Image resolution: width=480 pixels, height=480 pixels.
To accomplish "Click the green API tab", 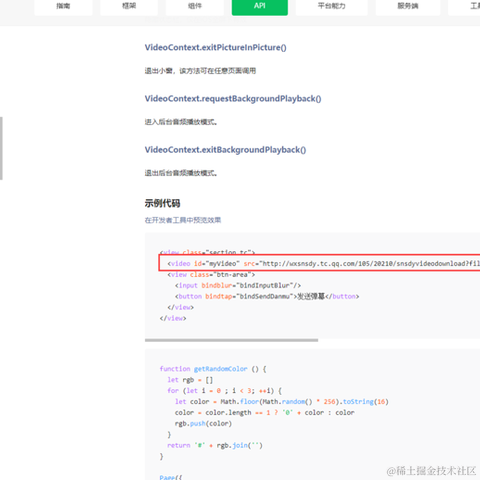I will [260, 6].
